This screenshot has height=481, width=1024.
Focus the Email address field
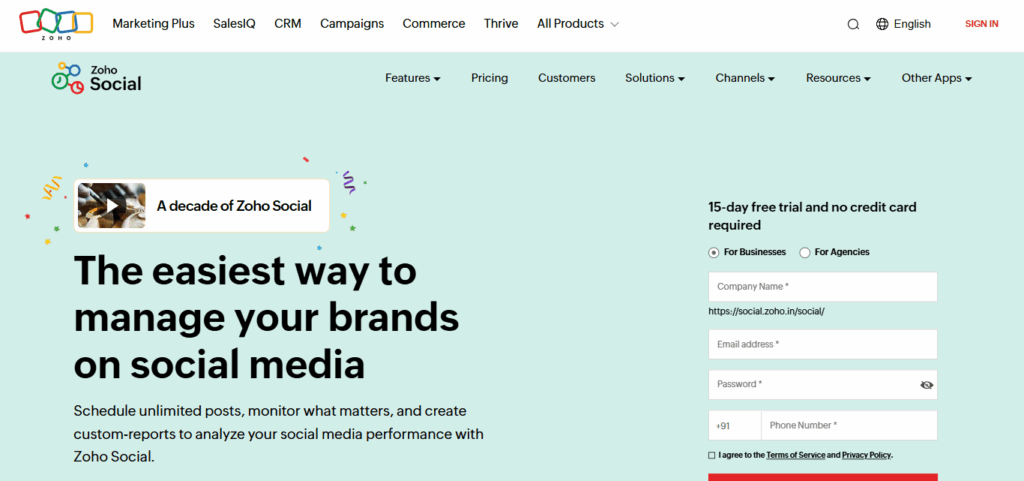click(x=823, y=344)
